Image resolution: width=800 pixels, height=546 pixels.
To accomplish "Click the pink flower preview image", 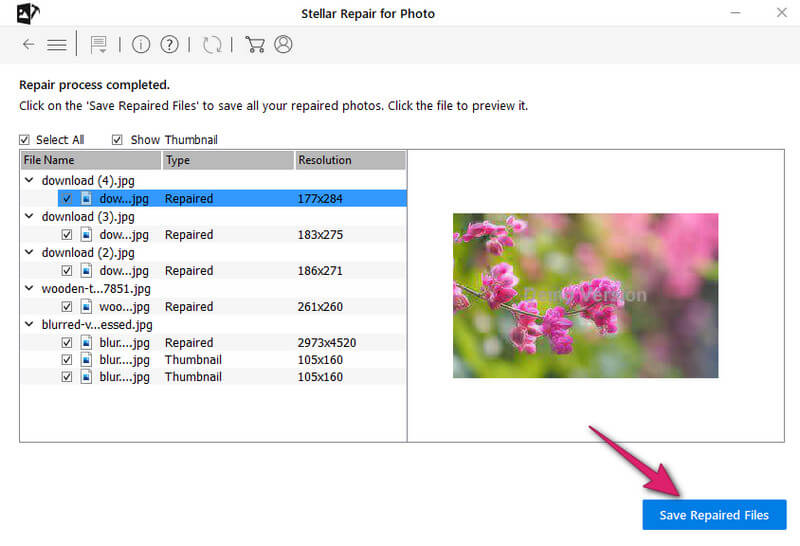I will pos(585,295).
